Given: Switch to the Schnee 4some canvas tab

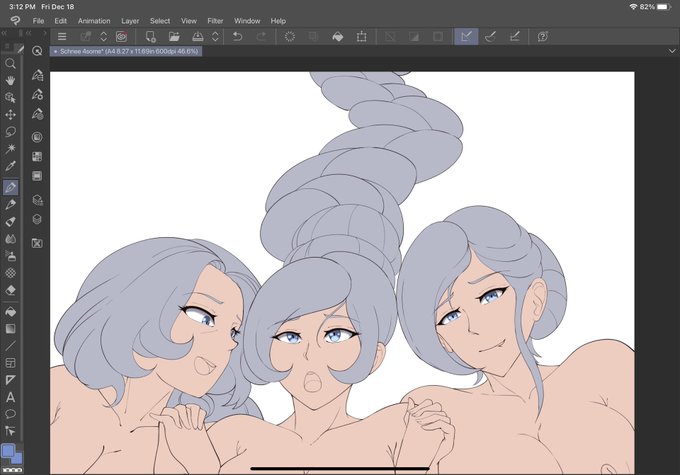Looking at the screenshot, I should pyautogui.click(x=126, y=51).
